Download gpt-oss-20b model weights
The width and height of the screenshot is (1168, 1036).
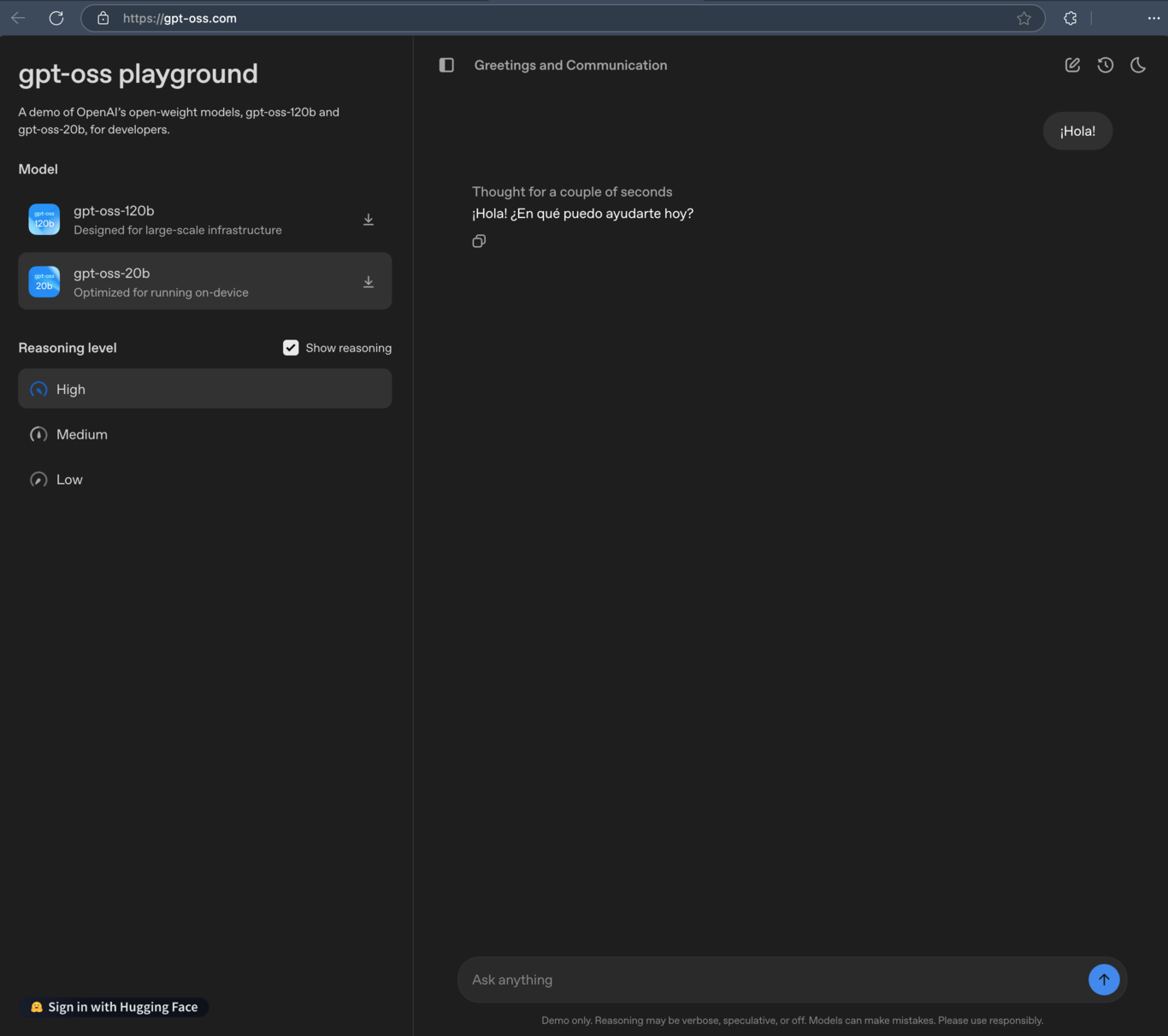(369, 282)
